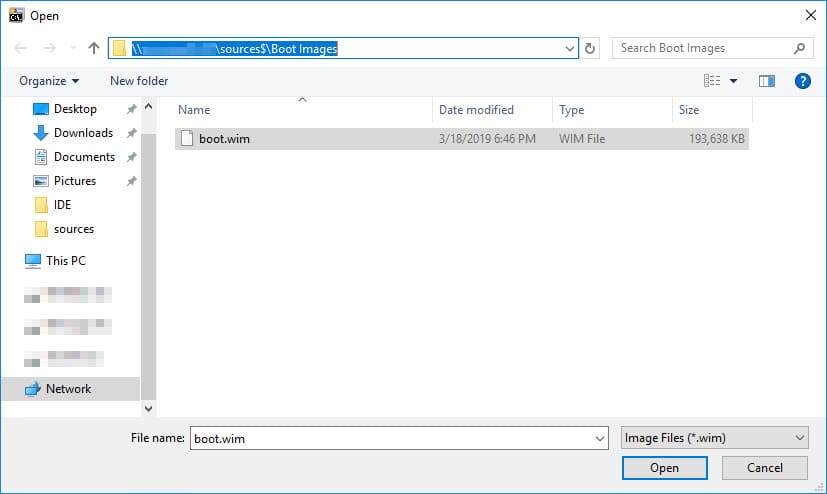Click the navigation pane scroll down arrow
827x494 pixels.
pyautogui.click(x=149, y=408)
